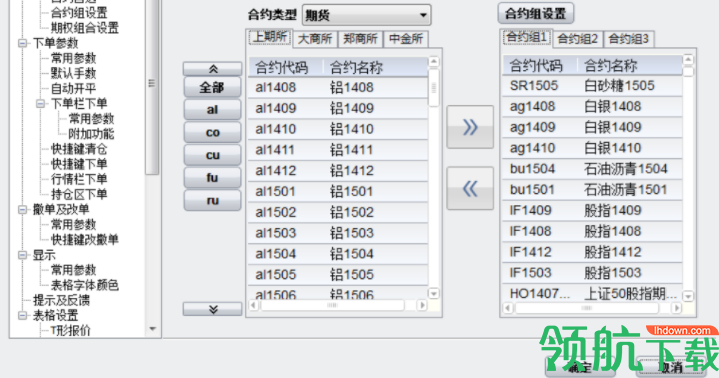This screenshot has height=378, width=719.
Task: Select the al1408 铝1408 contract row
Action: pos(338,88)
